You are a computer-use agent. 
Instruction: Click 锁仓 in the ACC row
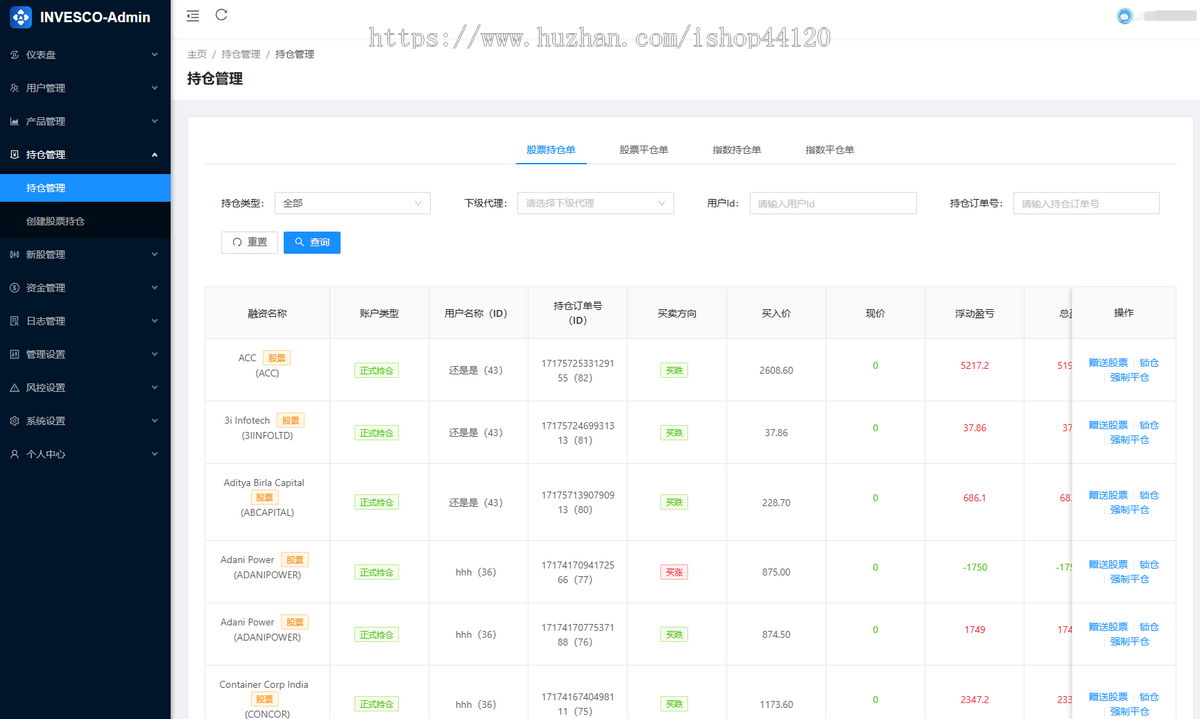click(1149, 363)
